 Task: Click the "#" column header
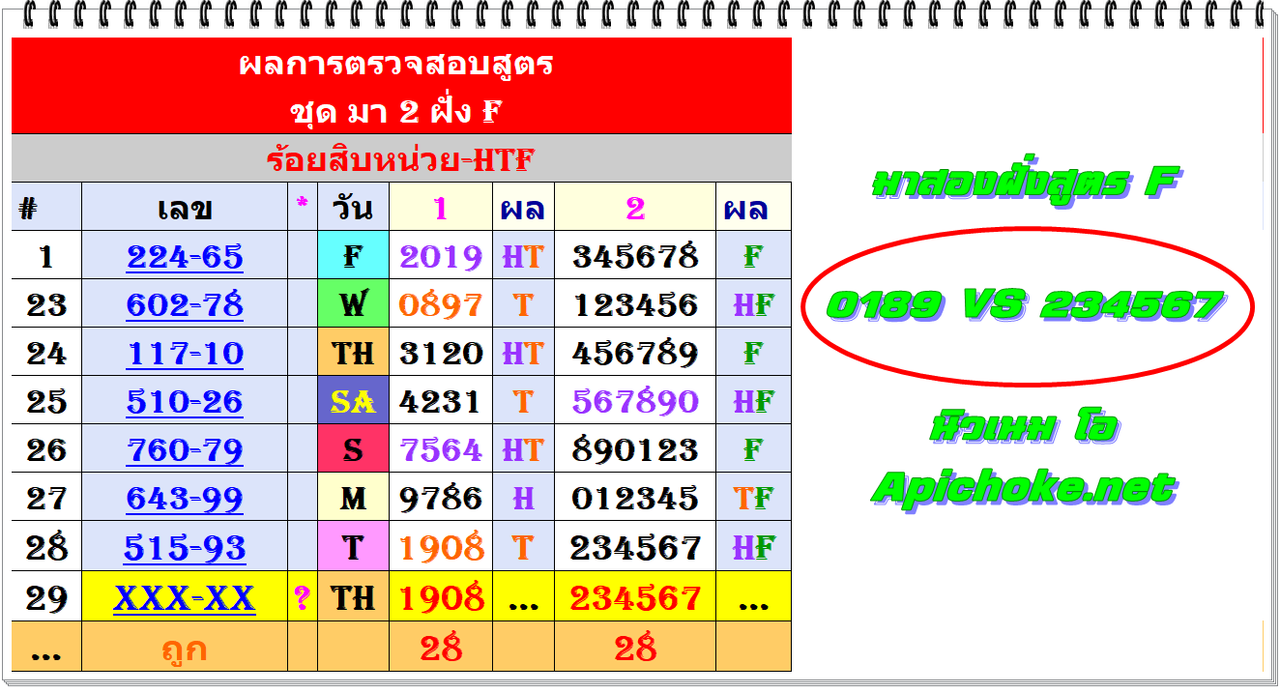pos(28,210)
